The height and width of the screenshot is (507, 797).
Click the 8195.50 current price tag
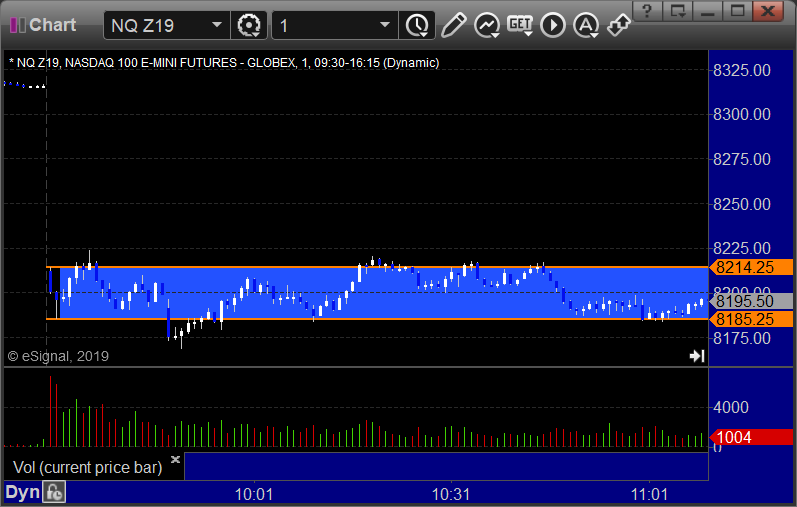[751, 301]
